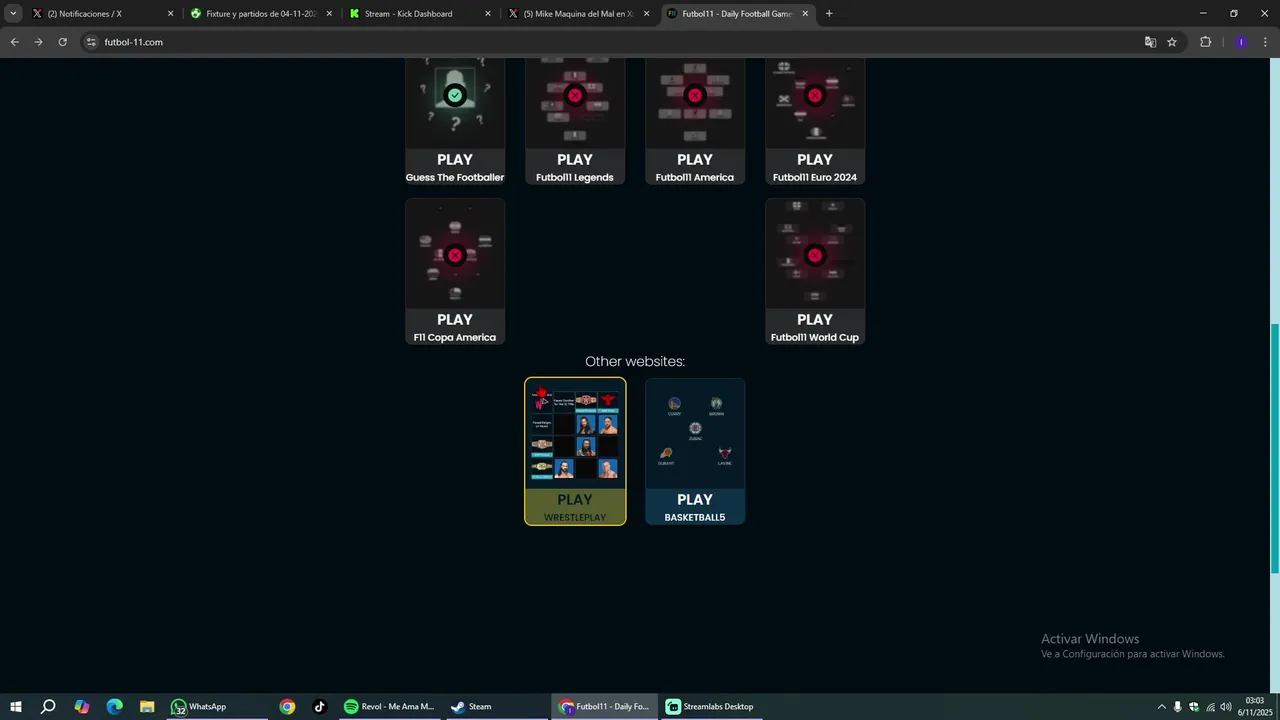Click the page vertical scrollbar

[1274, 448]
